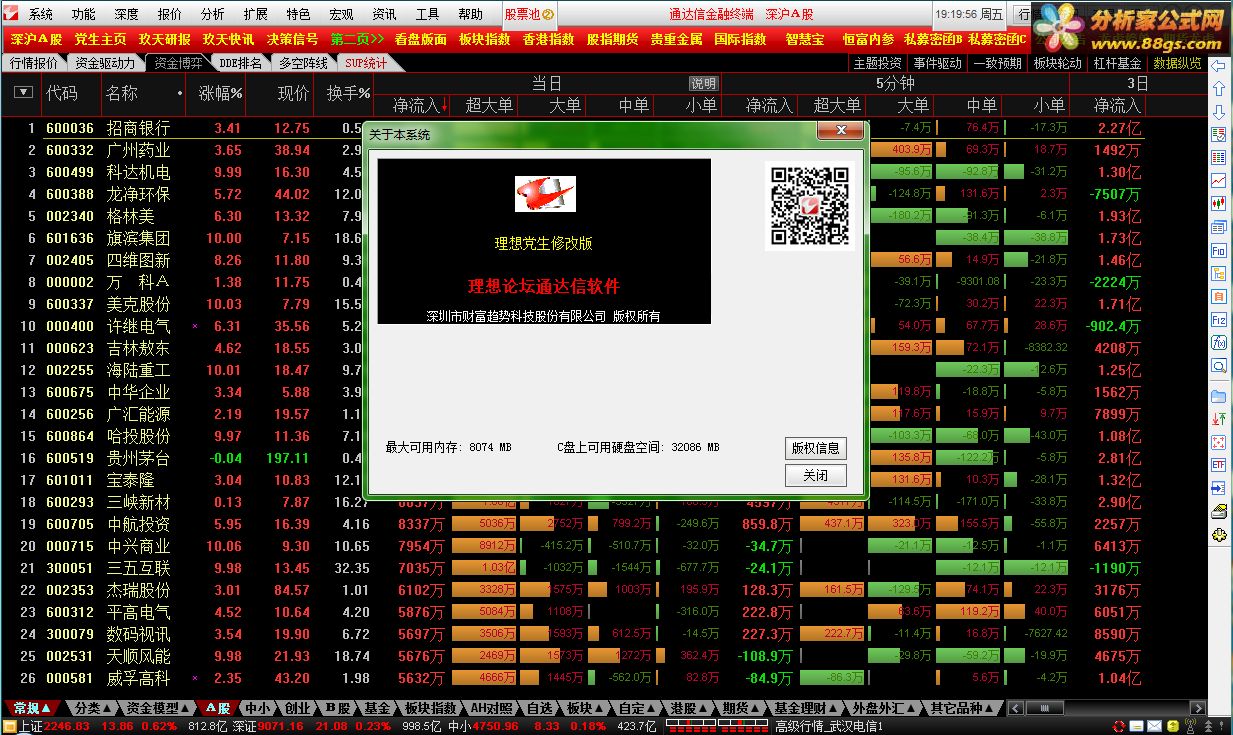Sort by the 涨幅% column header
Viewport: 1233px width, 735px height.
coord(221,93)
